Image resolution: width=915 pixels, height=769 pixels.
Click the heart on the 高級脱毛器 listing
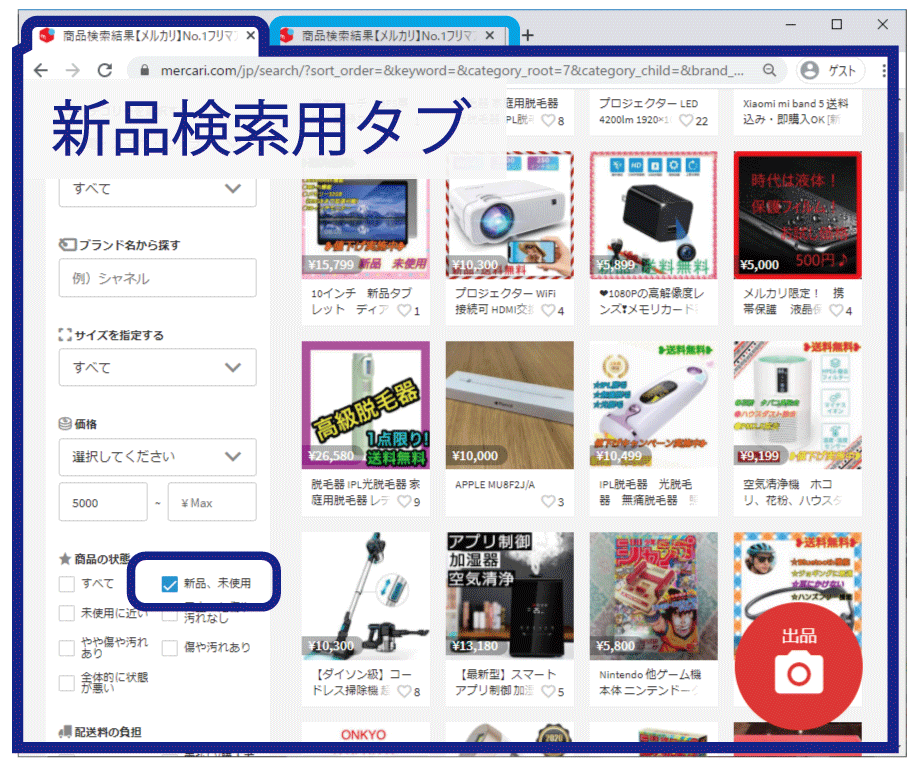click(404, 501)
